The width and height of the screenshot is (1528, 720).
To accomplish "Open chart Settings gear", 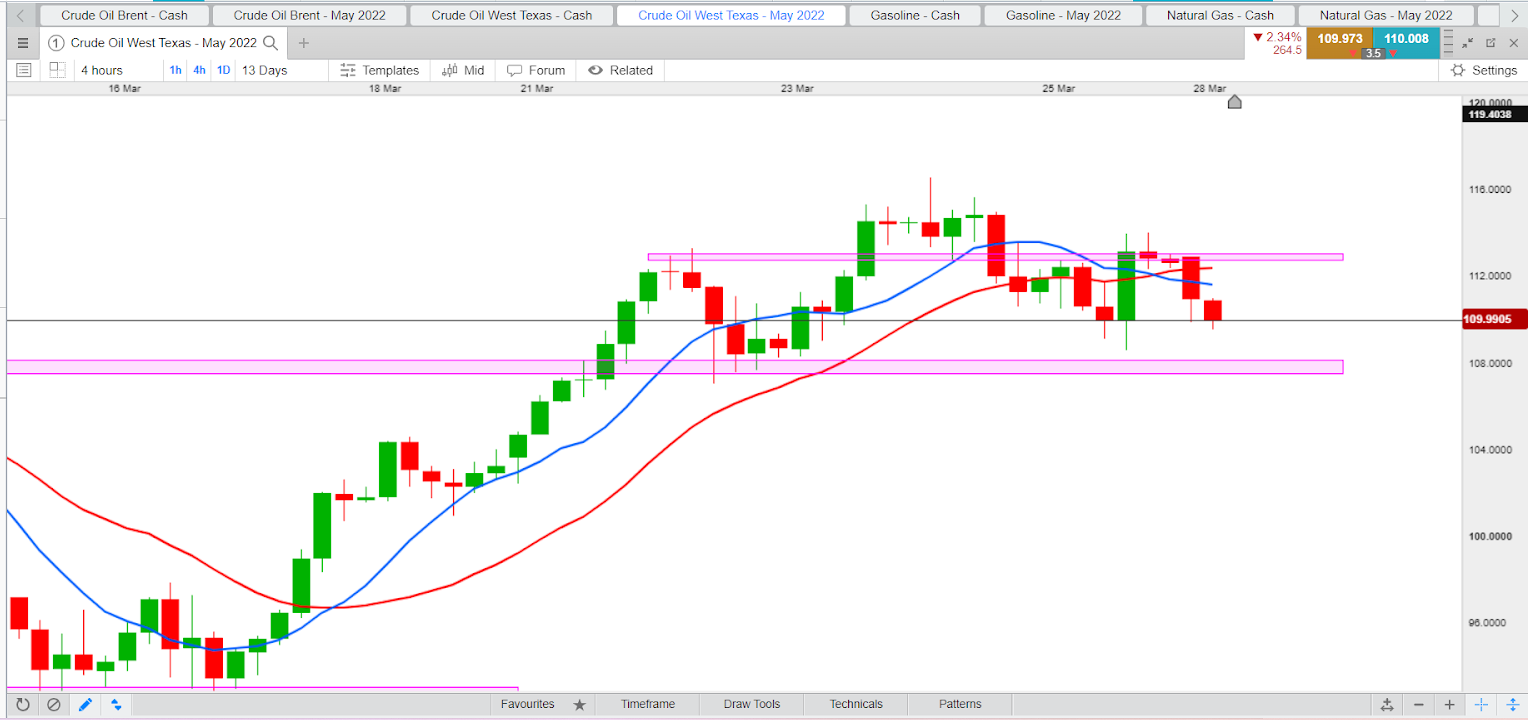I will point(1457,70).
